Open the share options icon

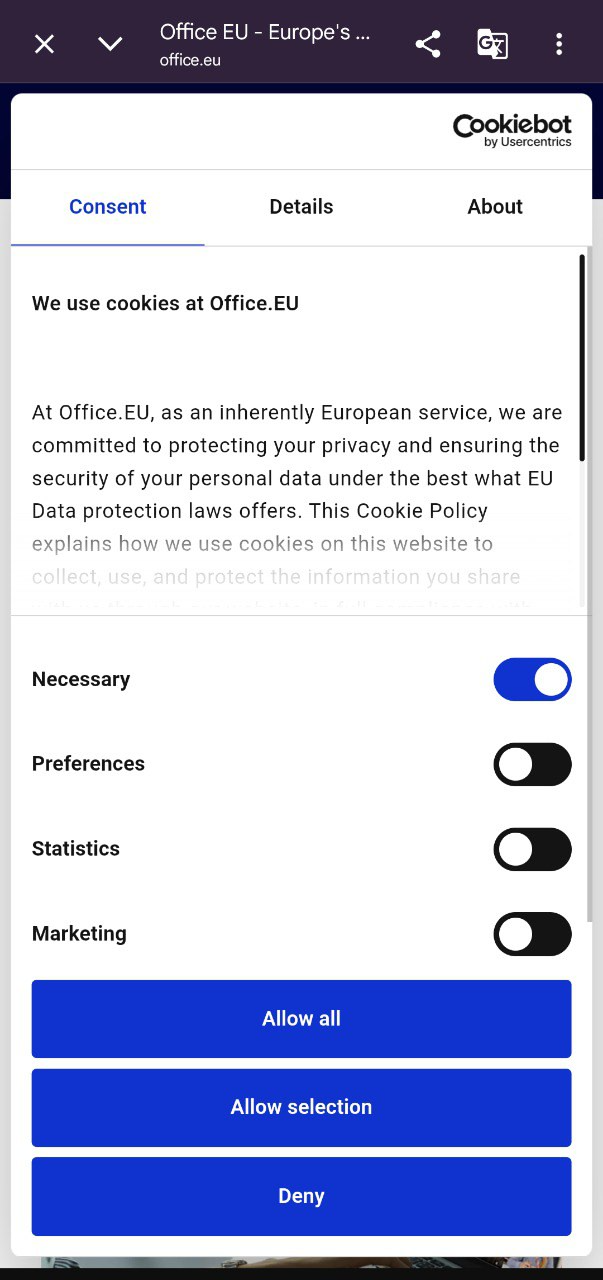click(427, 43)
